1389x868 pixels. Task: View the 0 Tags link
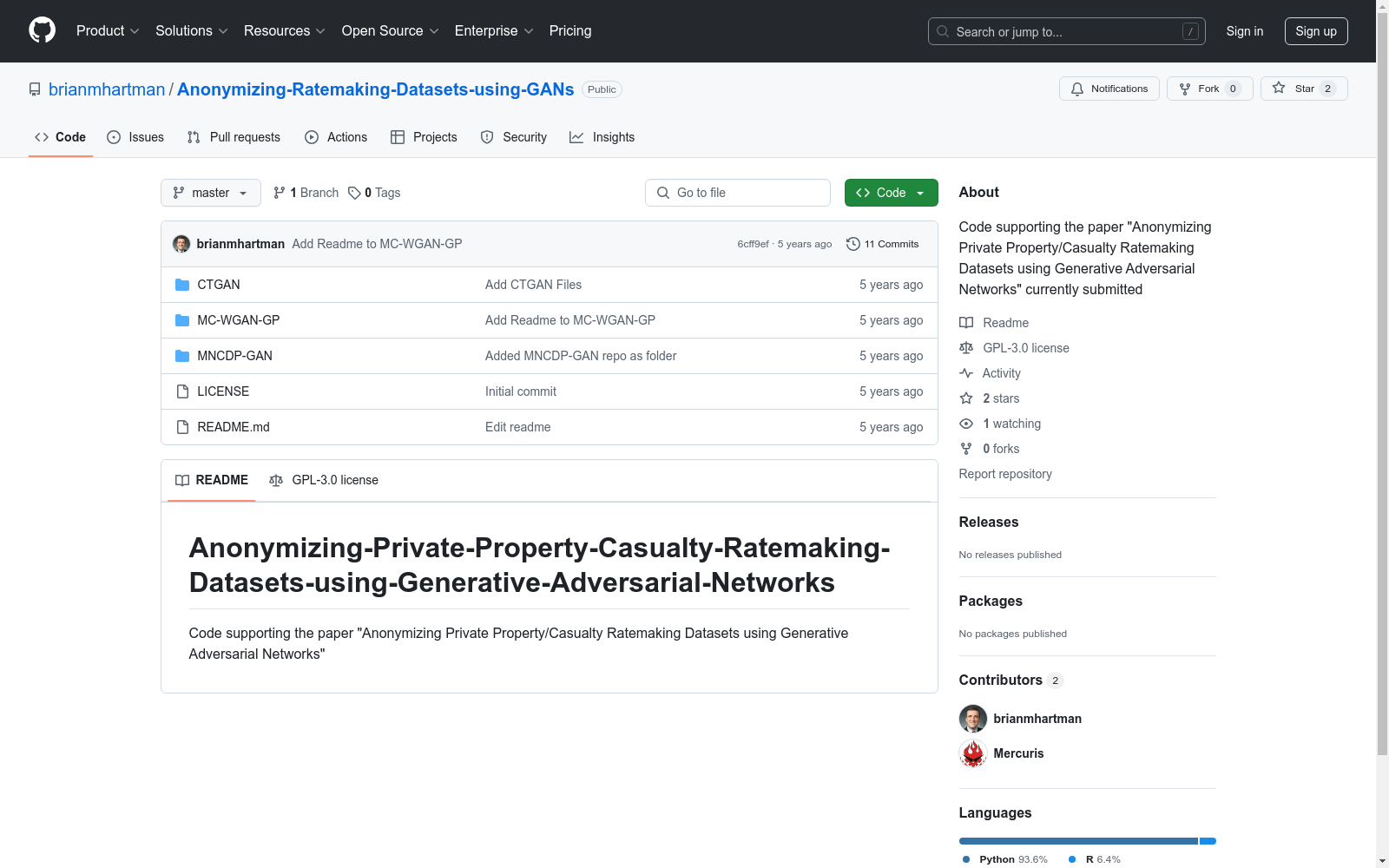pos(374,193)
